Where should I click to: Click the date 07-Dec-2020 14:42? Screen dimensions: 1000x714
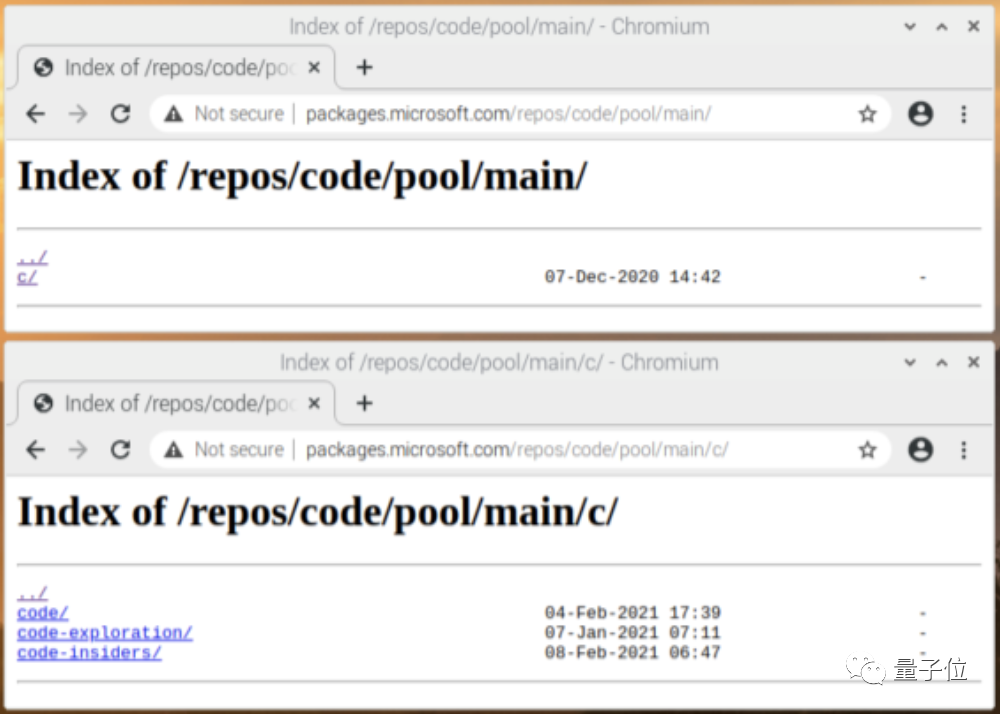click(x=633, y=277)
